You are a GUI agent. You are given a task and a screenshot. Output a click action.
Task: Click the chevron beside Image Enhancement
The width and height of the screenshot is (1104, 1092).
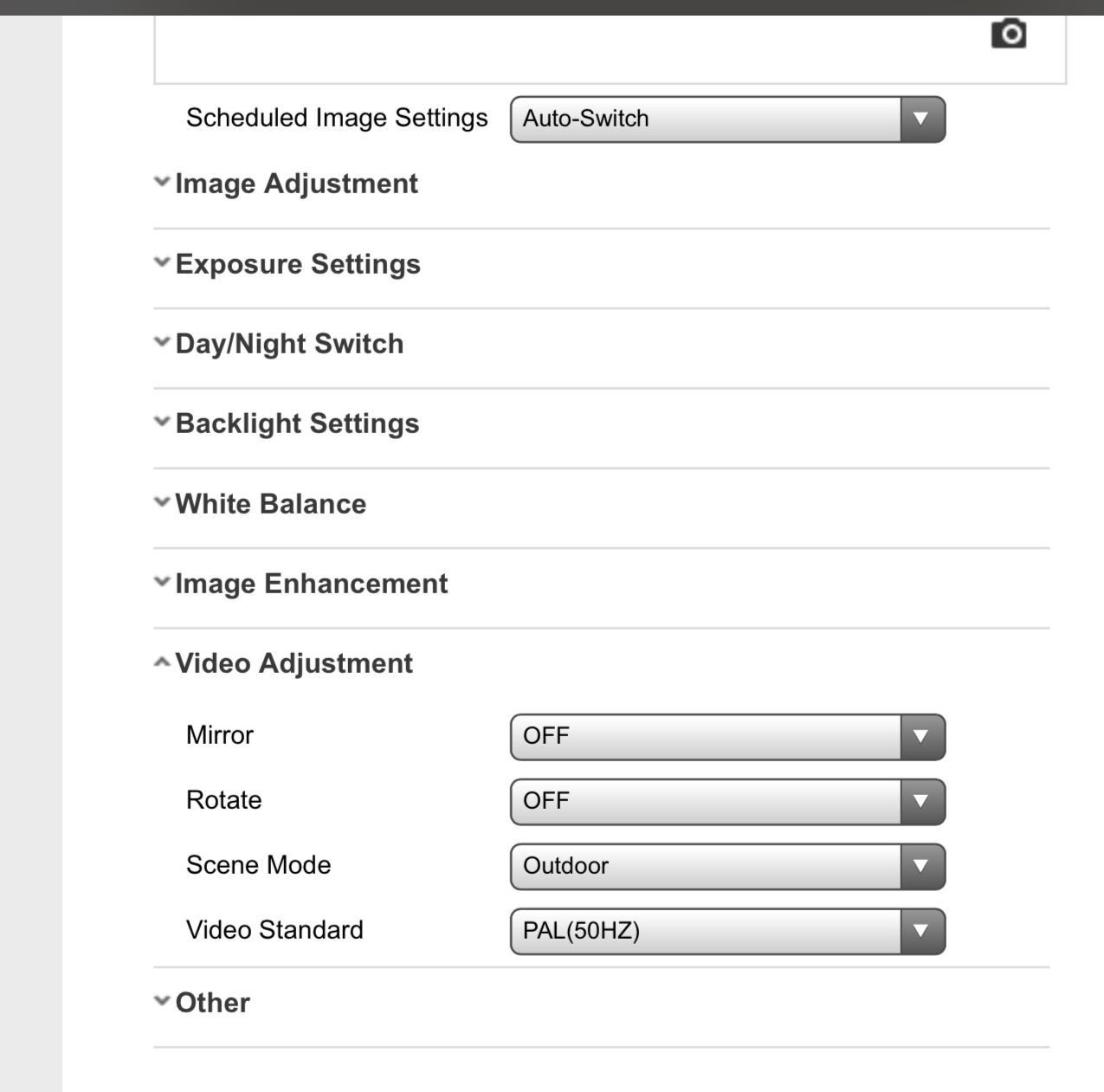(x=162, y=583)
